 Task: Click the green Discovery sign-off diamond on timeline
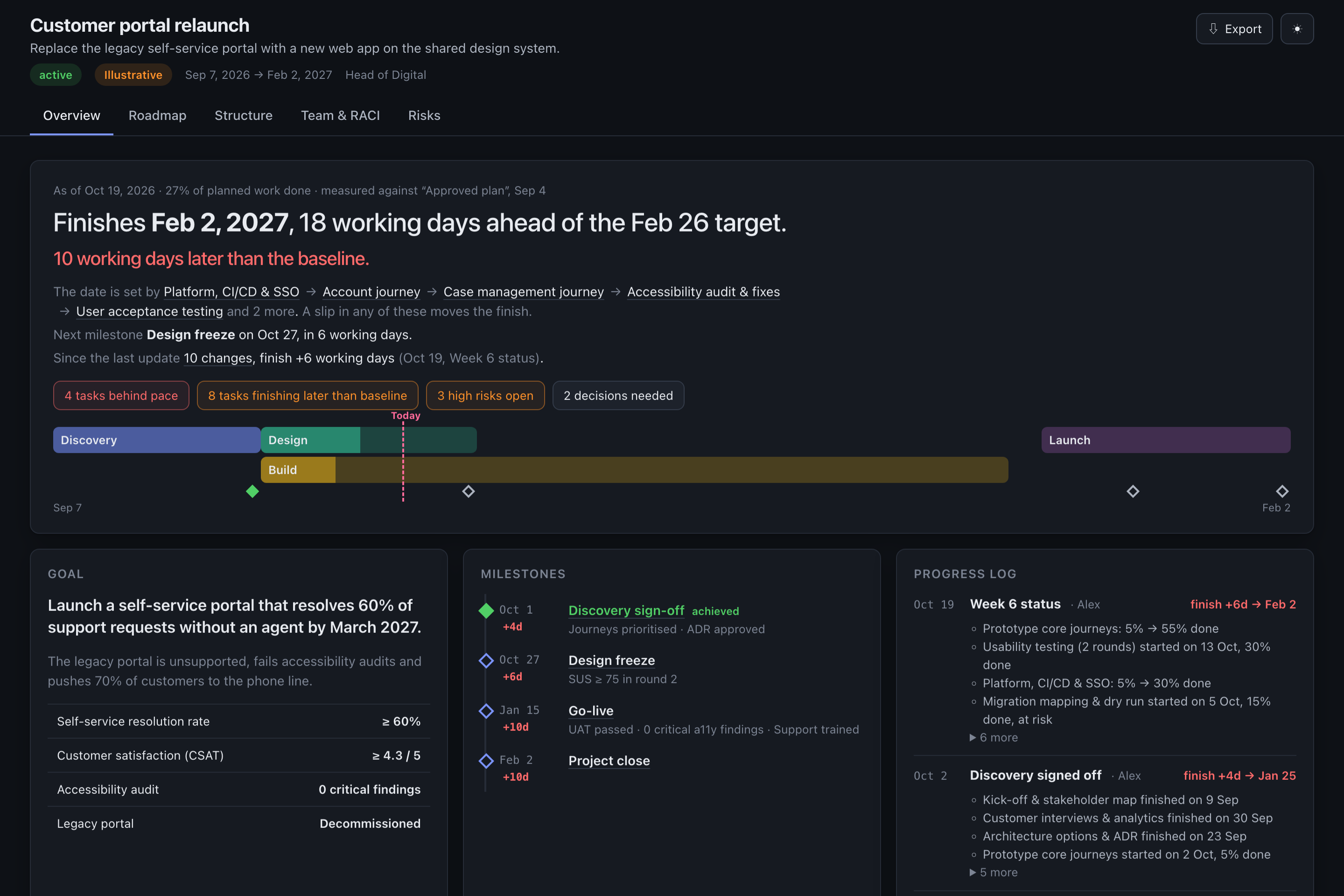click(x=252, y=491)
